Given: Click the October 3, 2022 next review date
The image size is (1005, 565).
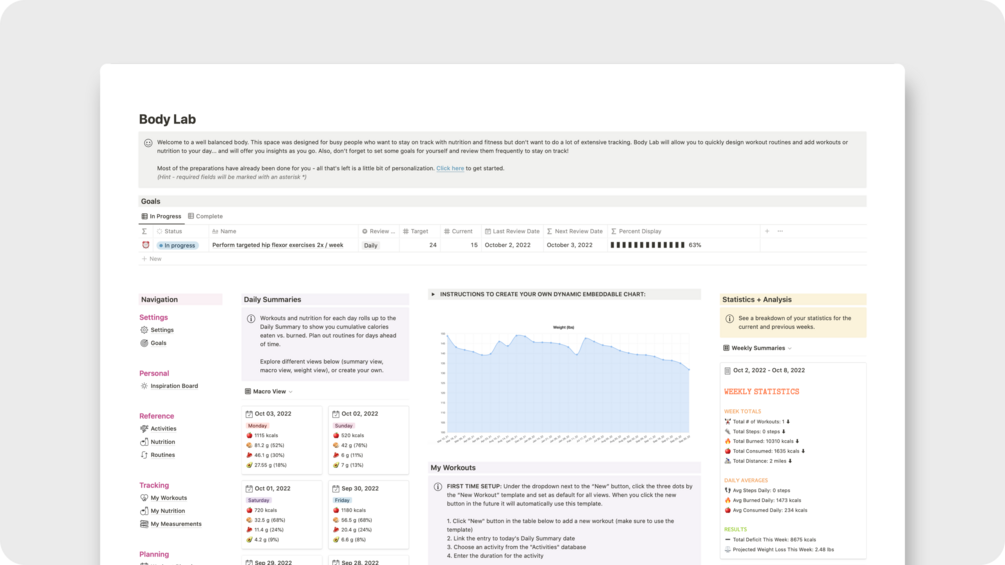Looking at the screenshot, I should 569,245.
